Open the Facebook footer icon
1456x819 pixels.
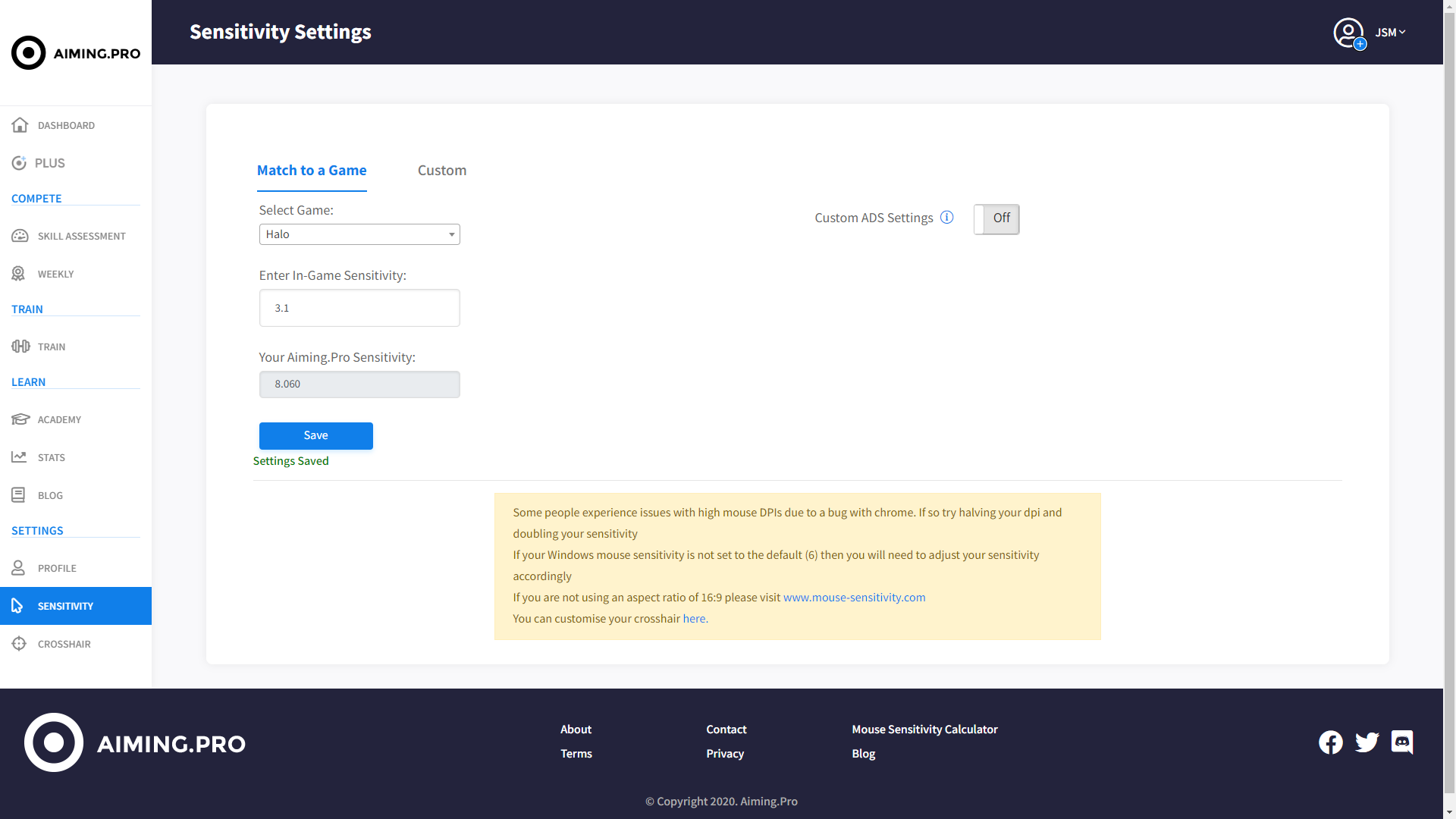(x=1331, y=742)
